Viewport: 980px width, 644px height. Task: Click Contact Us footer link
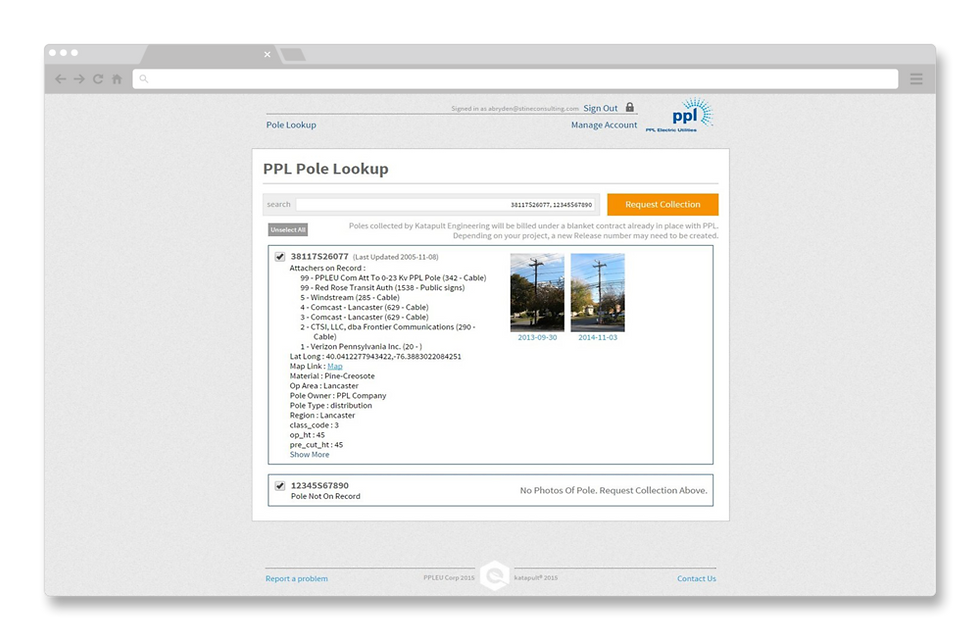point(697,578)
